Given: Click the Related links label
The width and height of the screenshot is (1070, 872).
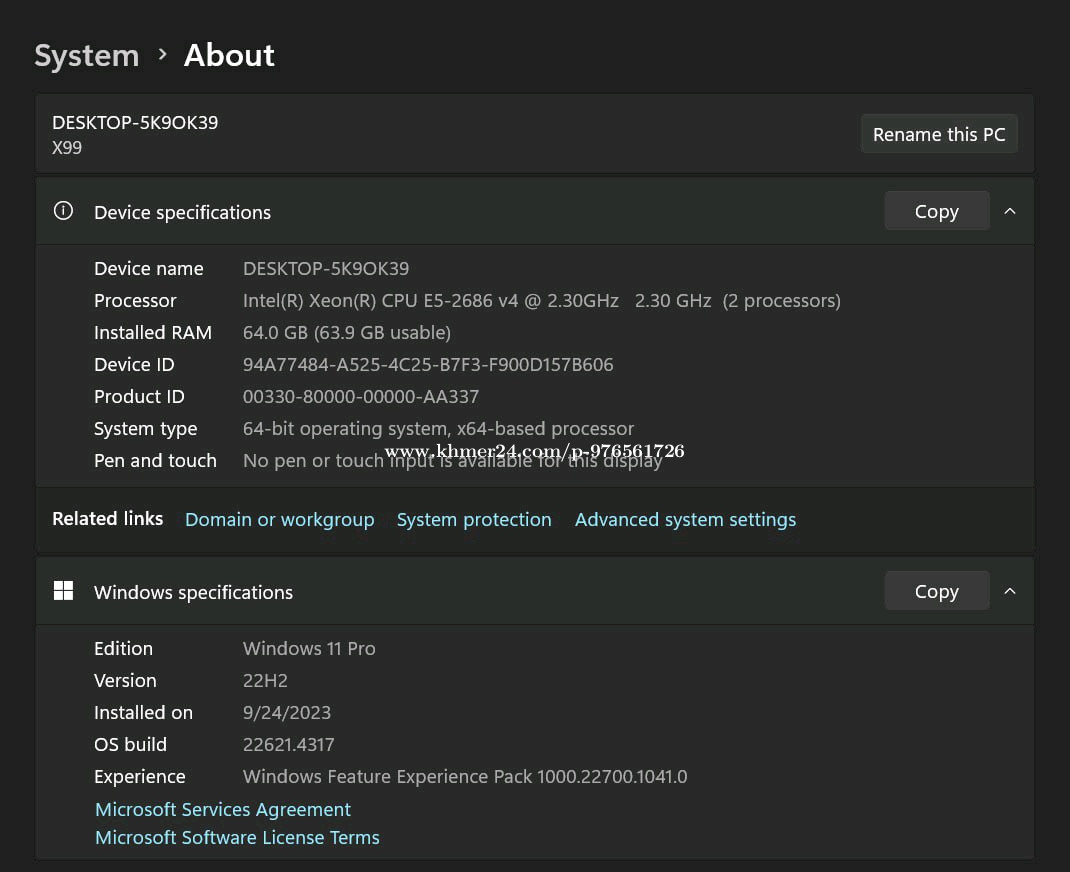Looking at the screenshot, I should (x=108, y=519).
